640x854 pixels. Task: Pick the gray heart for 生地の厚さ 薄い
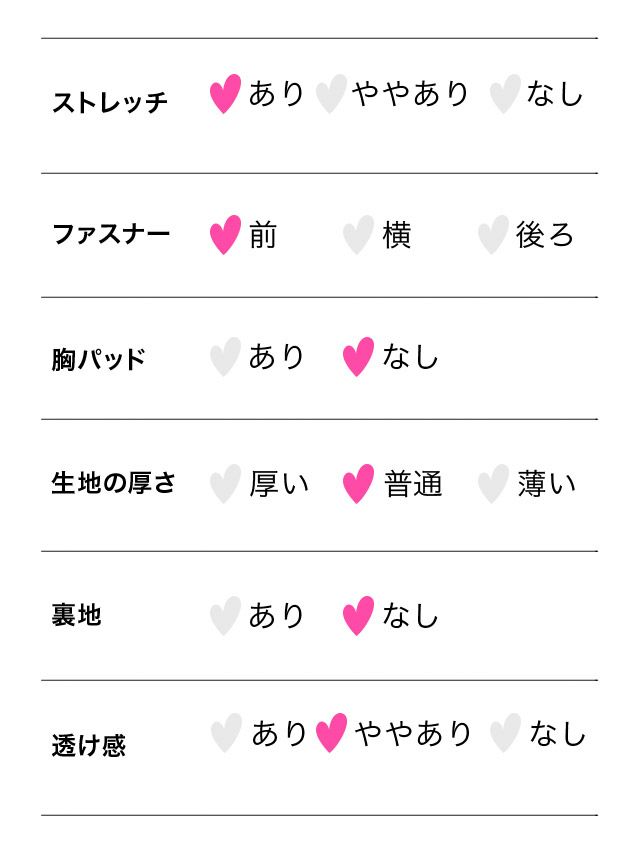coord(492,484)
